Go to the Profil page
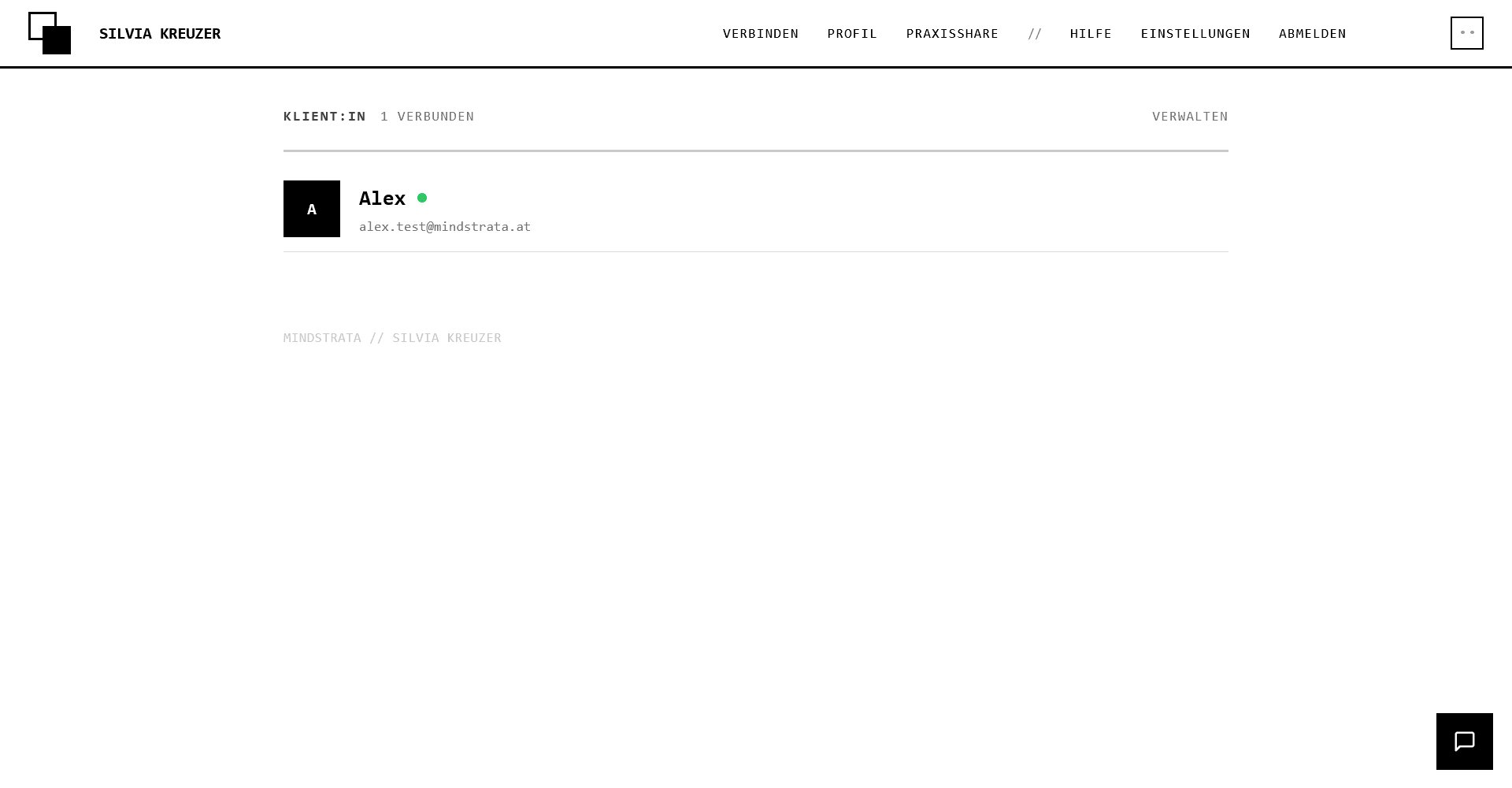The width and height of the screenshot is (1512, 788). pyautogui.click(x=852, y=34)
